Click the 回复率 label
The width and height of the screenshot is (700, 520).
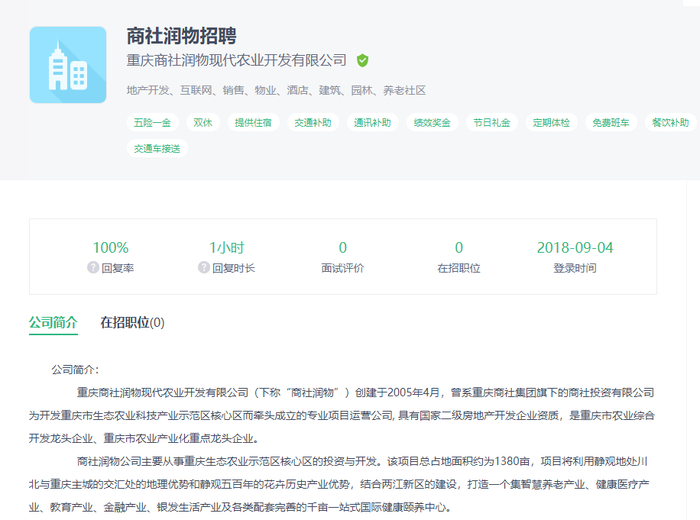tap(118, 268)
